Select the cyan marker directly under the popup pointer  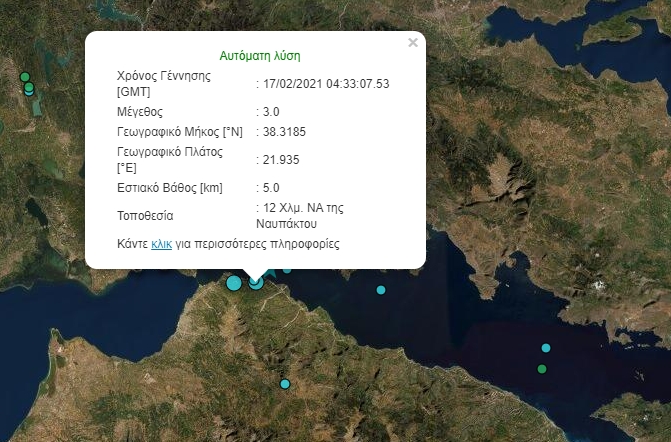coord(256,283)
